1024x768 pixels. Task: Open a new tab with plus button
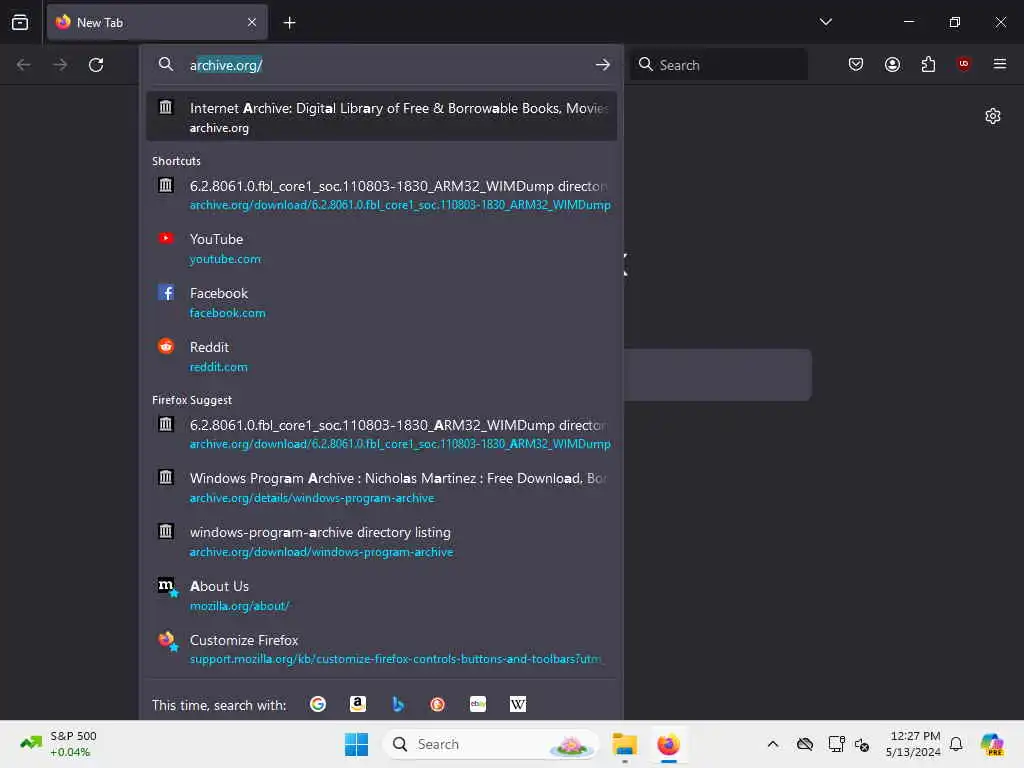(x=289, y=23)
